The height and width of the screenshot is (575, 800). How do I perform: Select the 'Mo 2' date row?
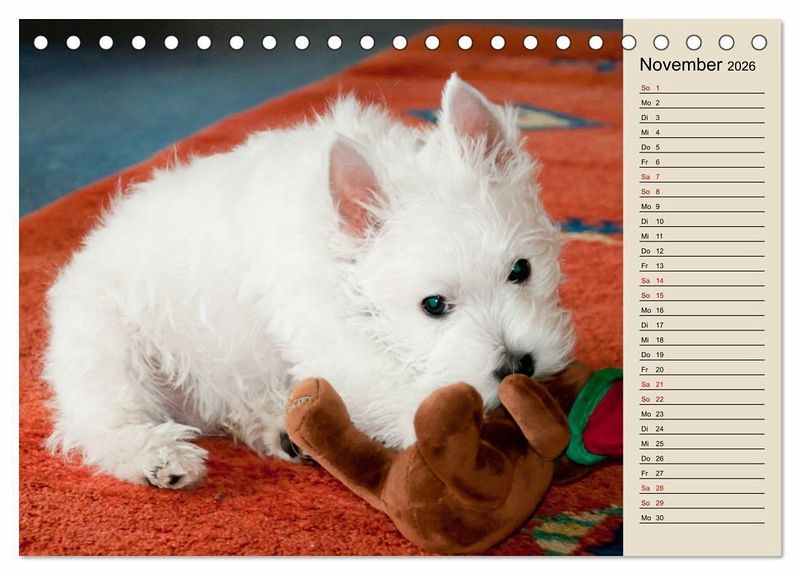tap(702, 103)
